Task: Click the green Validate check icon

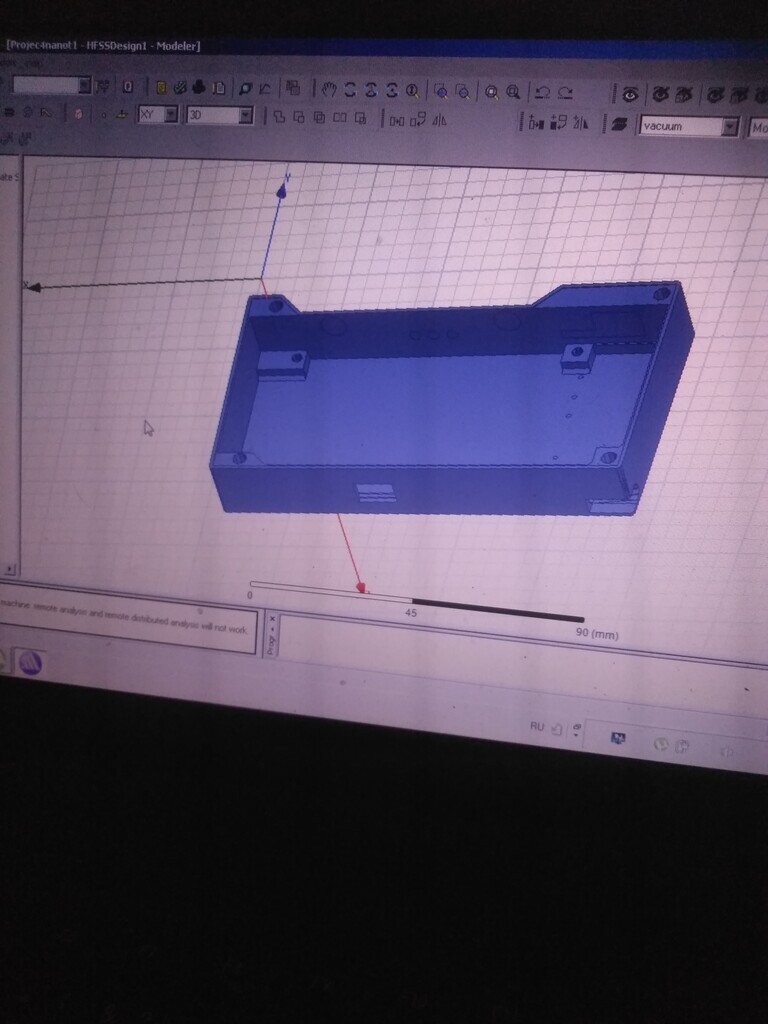Action: point(180,87)
